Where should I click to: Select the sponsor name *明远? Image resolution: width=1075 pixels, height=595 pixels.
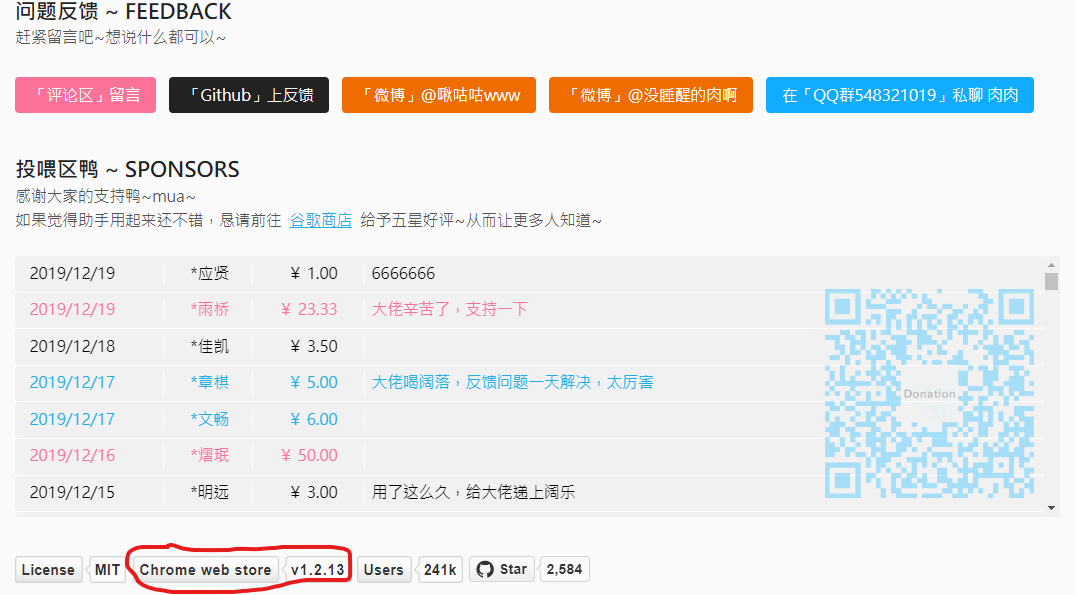tap(210, 492)
